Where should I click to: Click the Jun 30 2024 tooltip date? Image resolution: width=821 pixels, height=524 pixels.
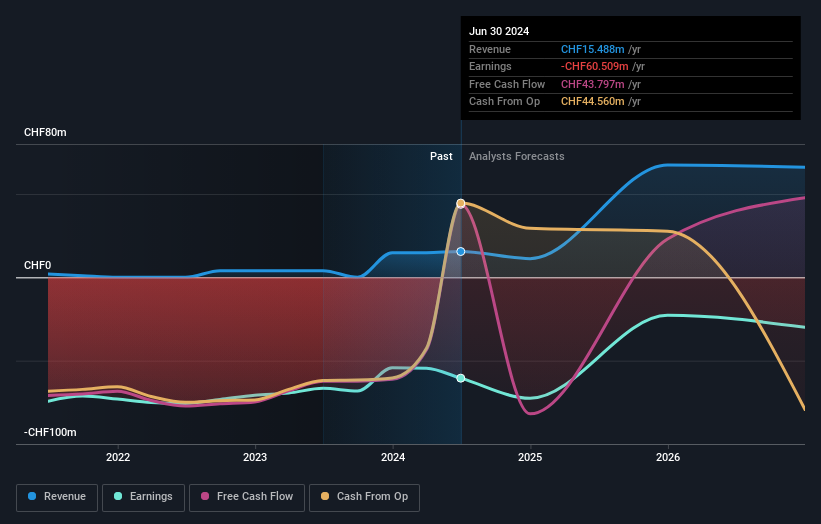499,31
